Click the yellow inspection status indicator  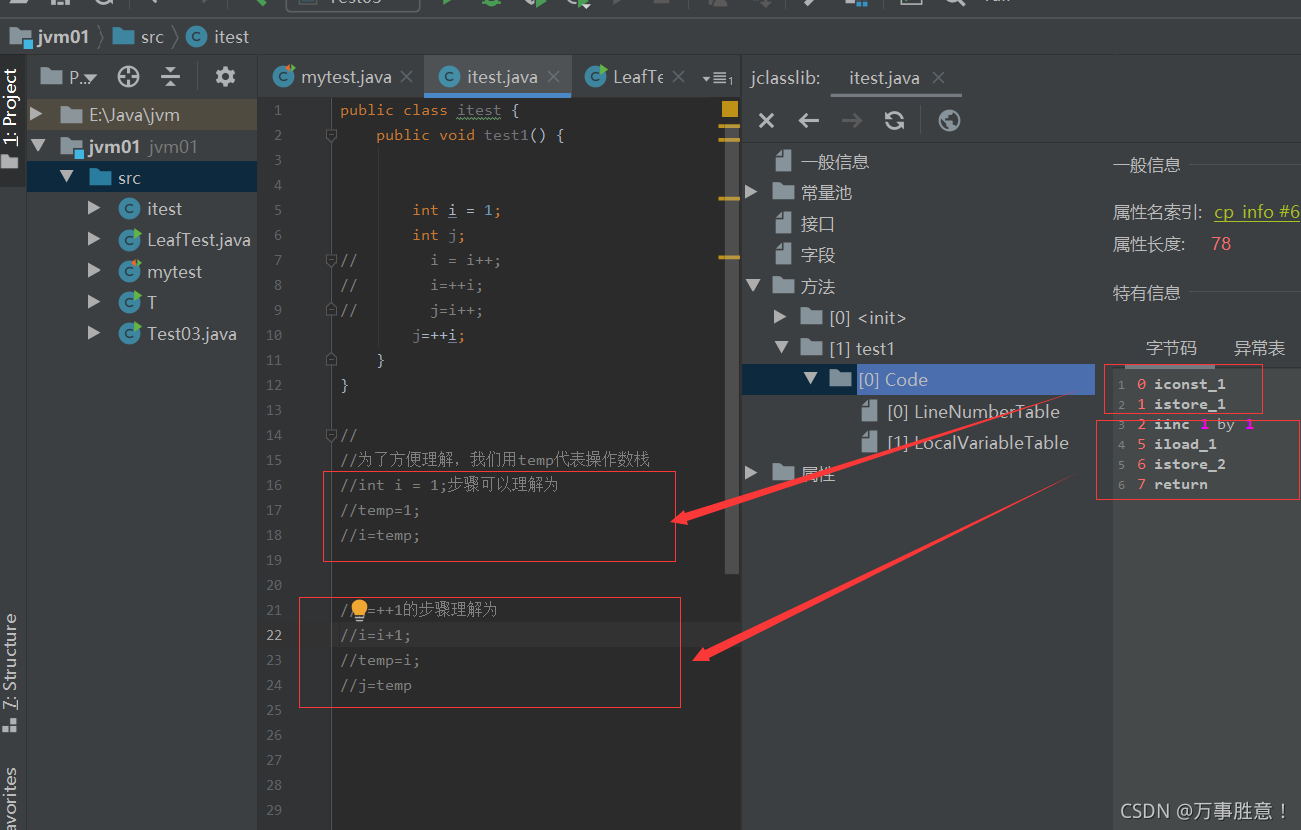[x=730, y=109]
